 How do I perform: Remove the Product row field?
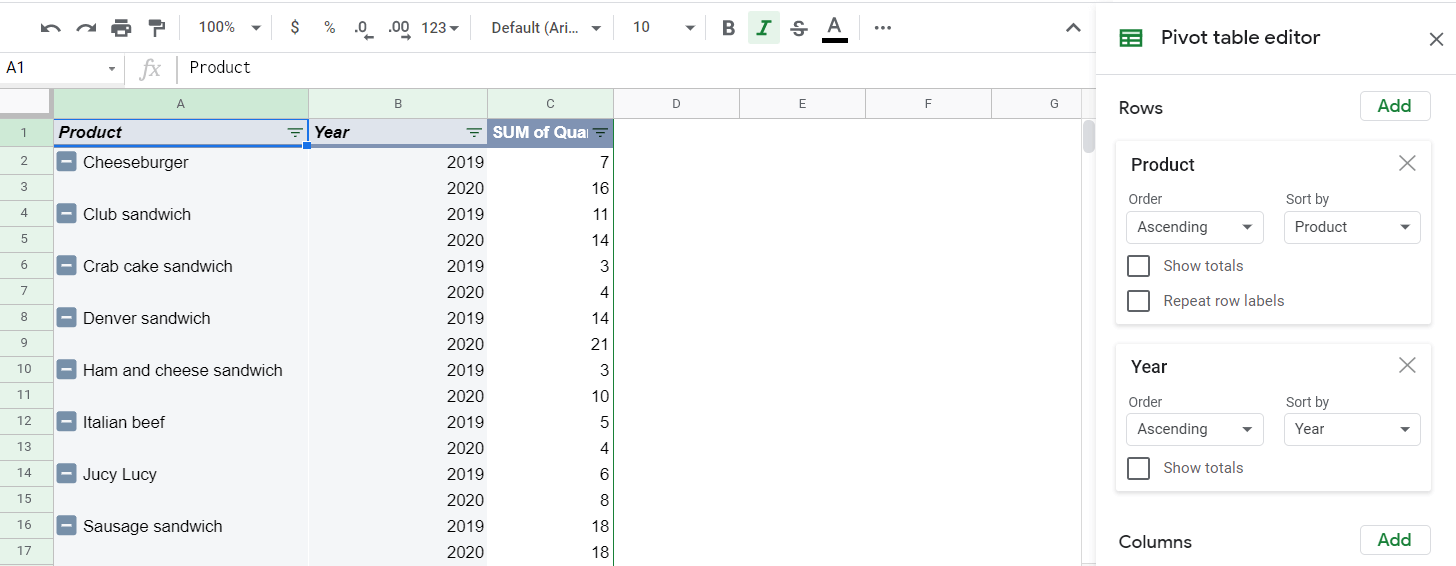(x=1407, y=163)
